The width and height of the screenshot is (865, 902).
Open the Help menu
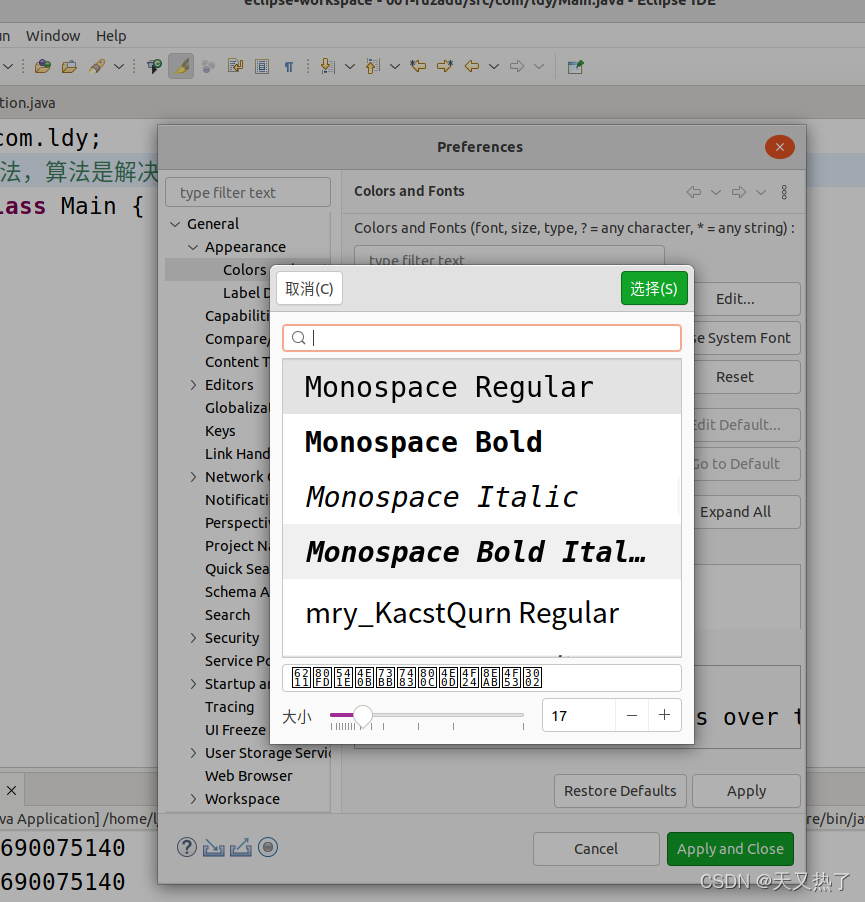(x=111, y=36)
